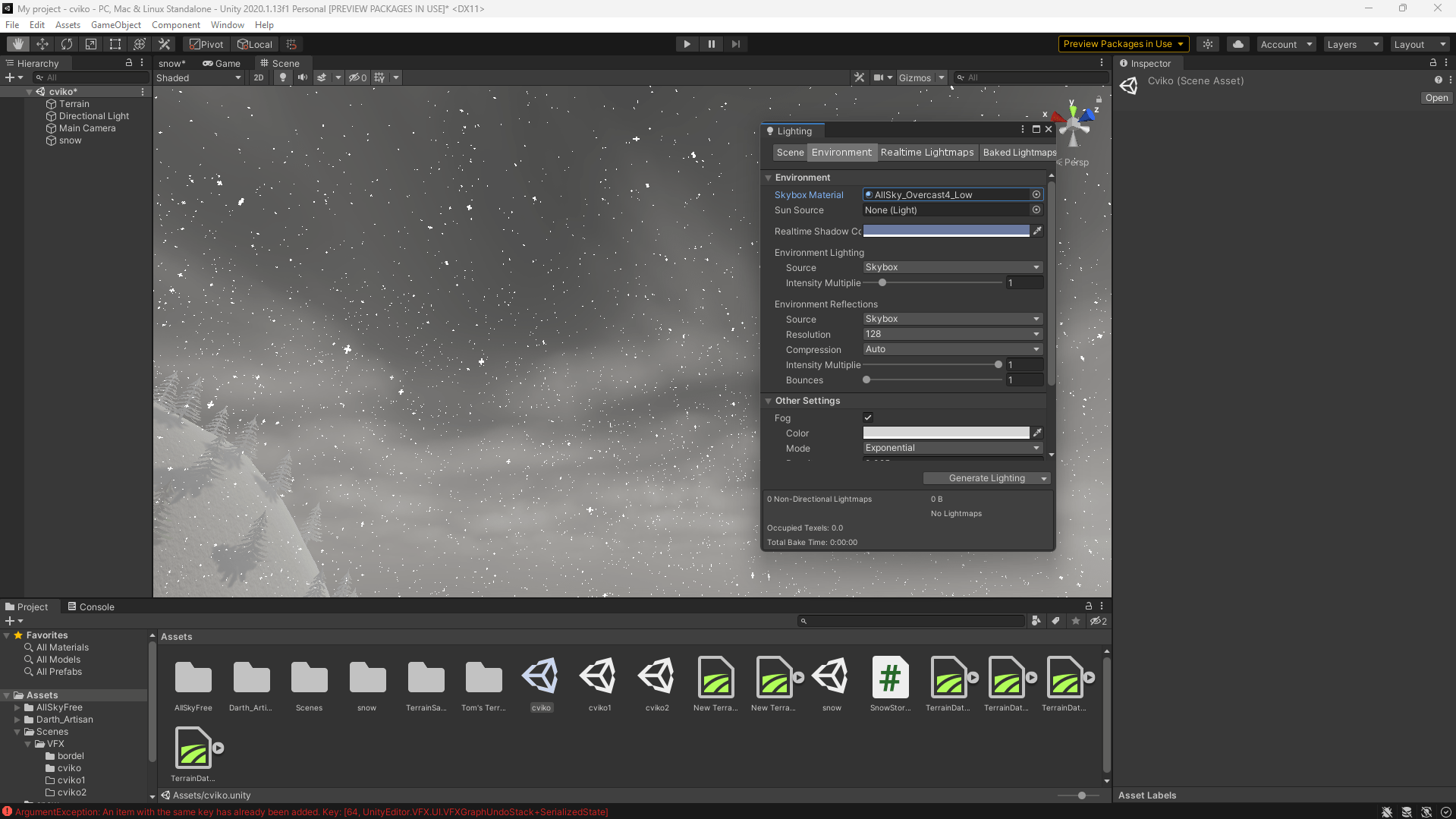Toggle the grid snapping icon

291,44
